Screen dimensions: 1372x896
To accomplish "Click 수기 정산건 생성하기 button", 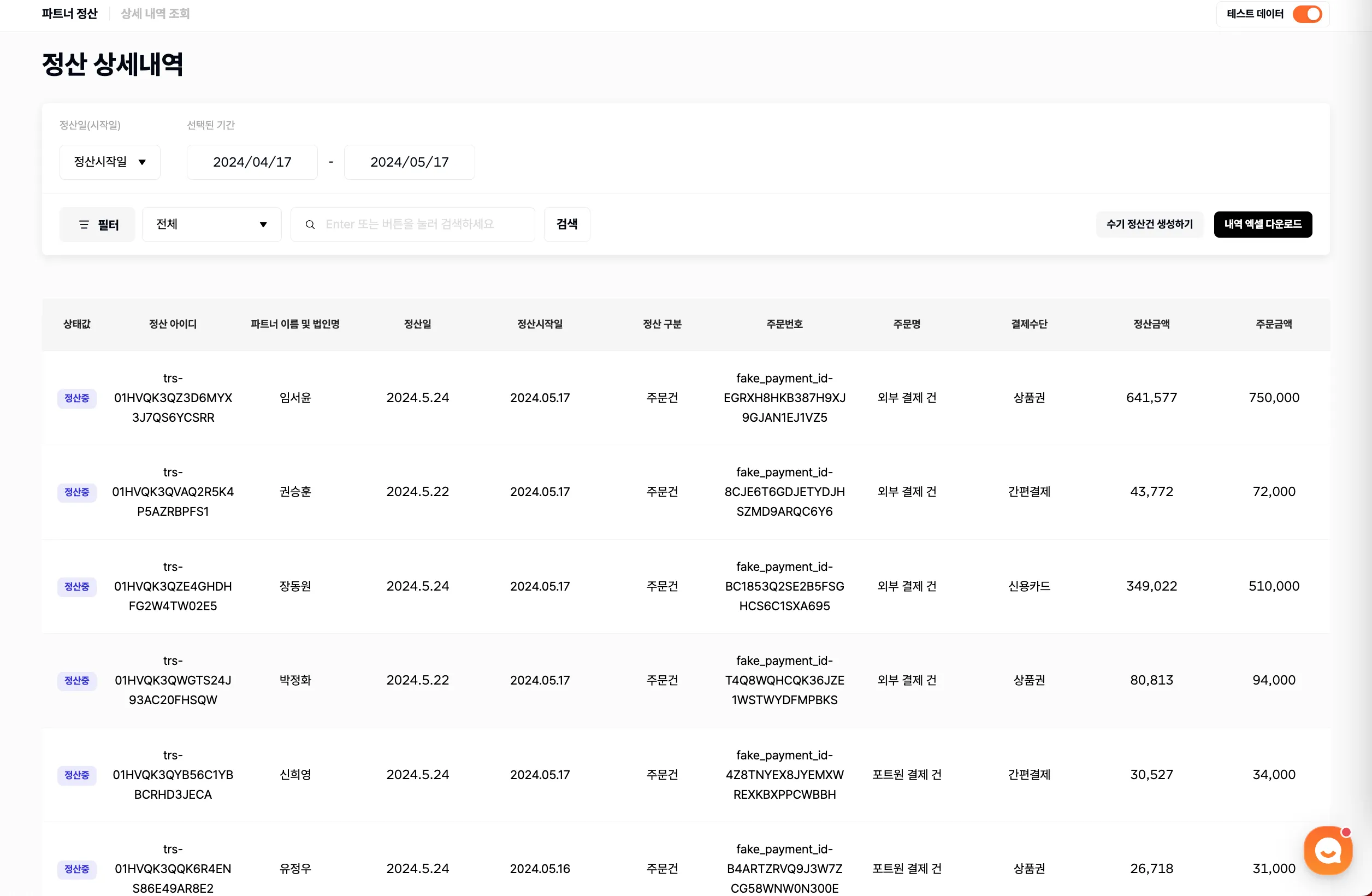I will click(x=1149, y=225).
